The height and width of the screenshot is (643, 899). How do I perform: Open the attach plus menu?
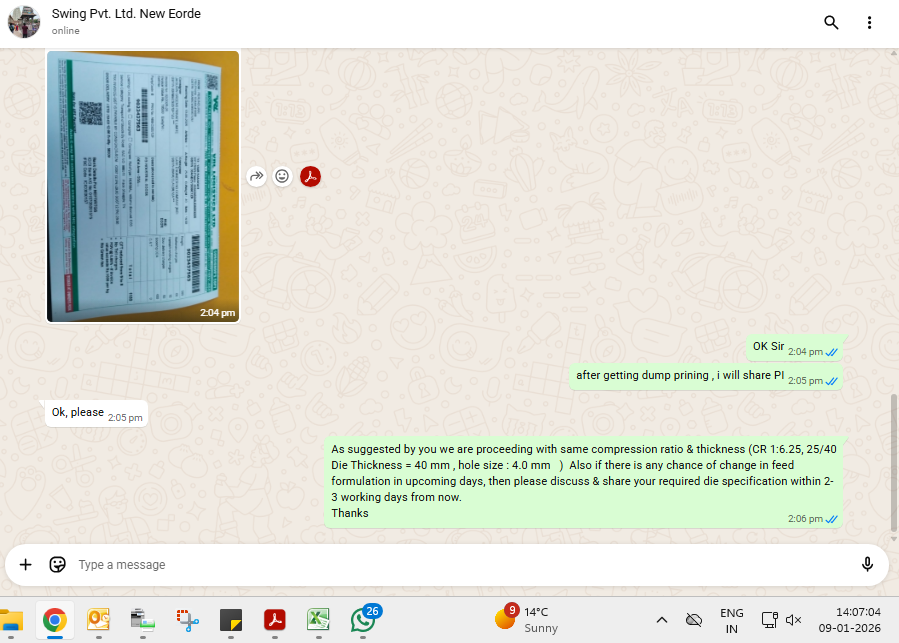pyautogui.click(x=26, y=564)
